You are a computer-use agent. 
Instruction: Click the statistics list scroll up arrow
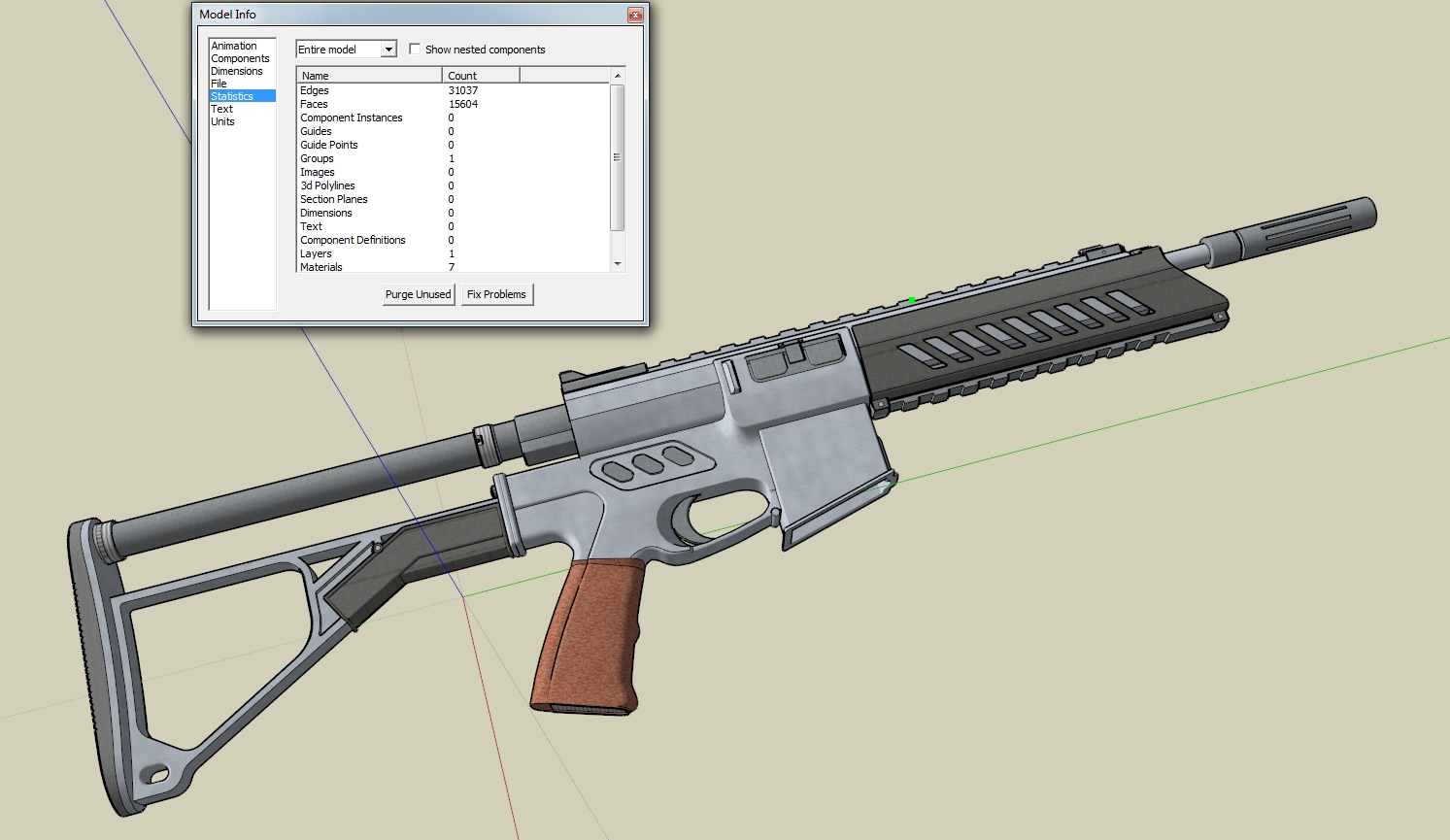click(617, 76)
